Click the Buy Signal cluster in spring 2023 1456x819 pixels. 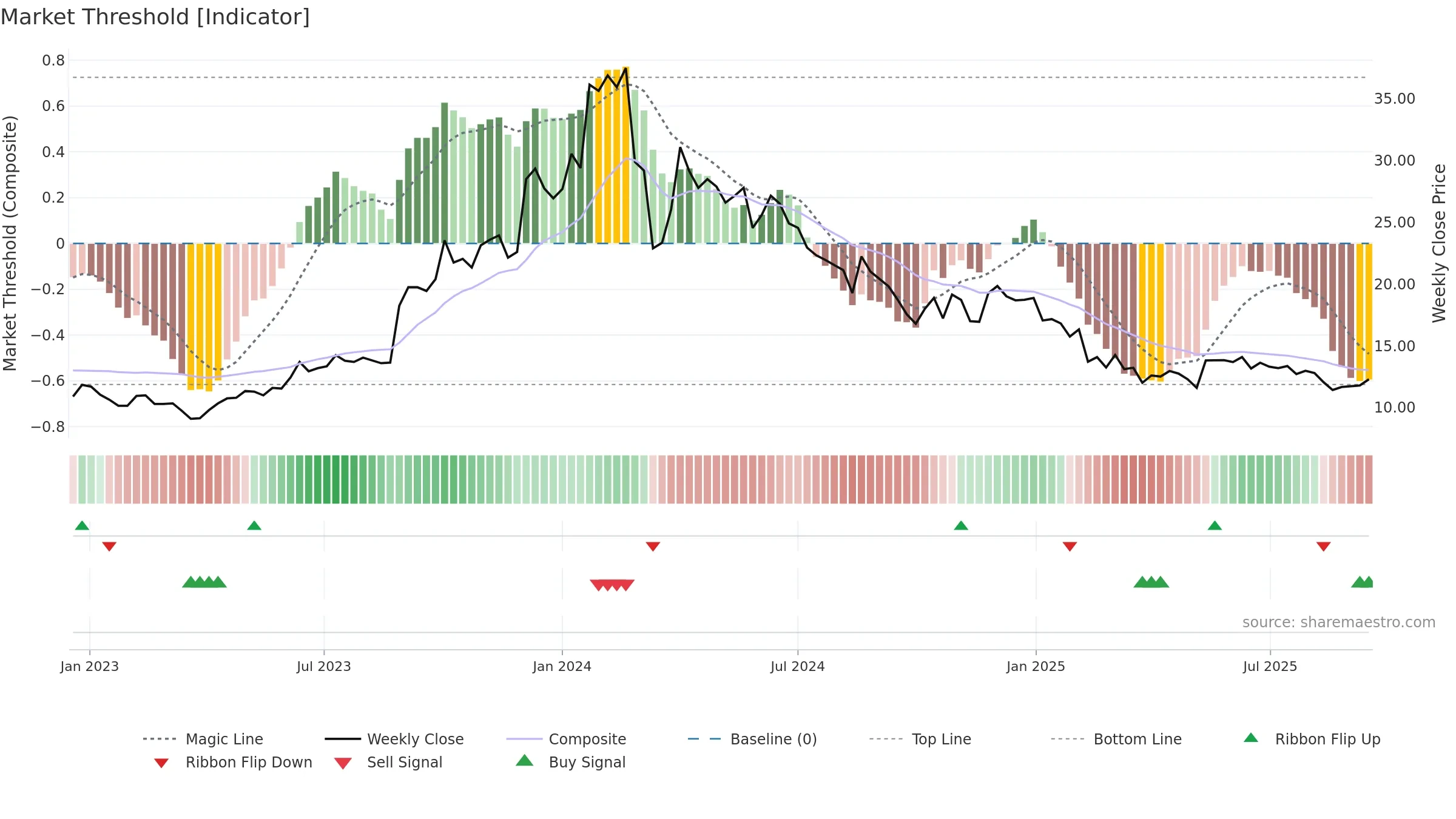(204, 582)
